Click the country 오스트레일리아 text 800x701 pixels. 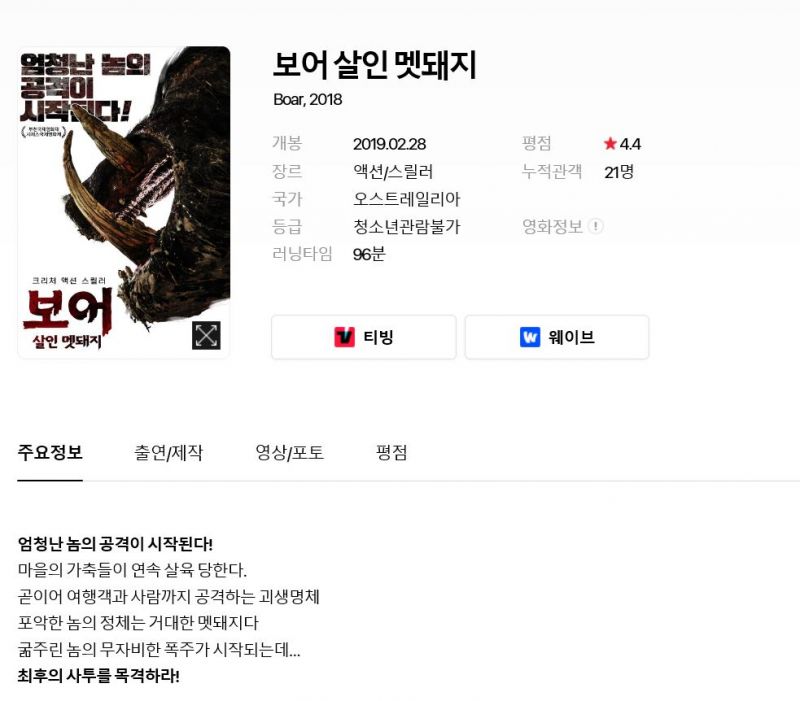[x=407, y=199]
